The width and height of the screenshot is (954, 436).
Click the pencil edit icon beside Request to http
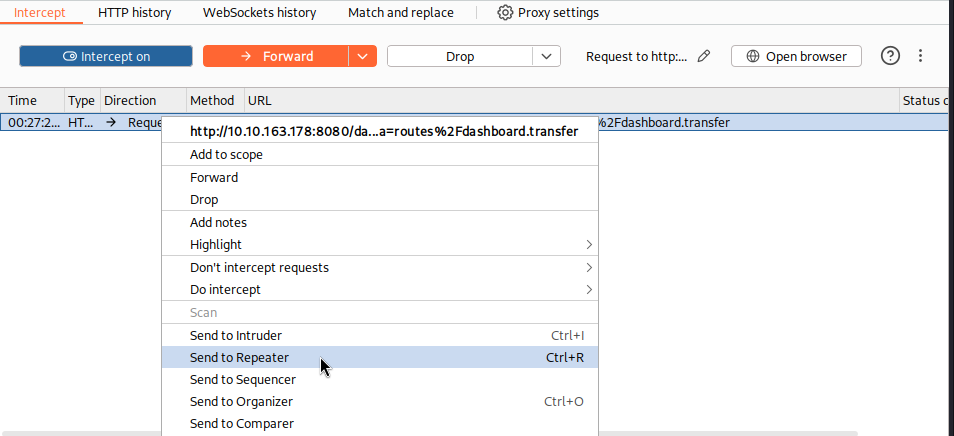704,57
